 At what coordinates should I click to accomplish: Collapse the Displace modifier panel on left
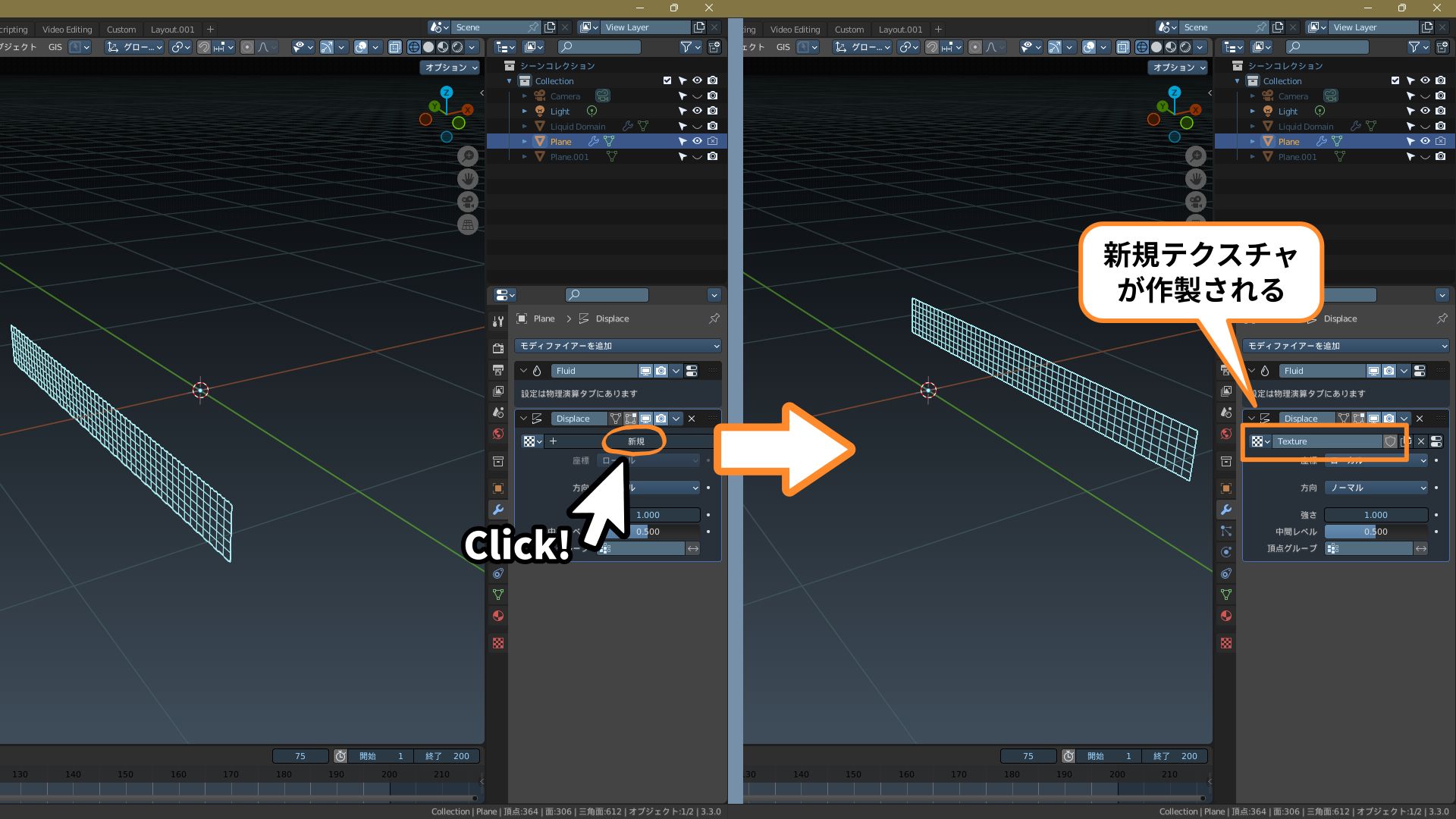click(523, 419)
